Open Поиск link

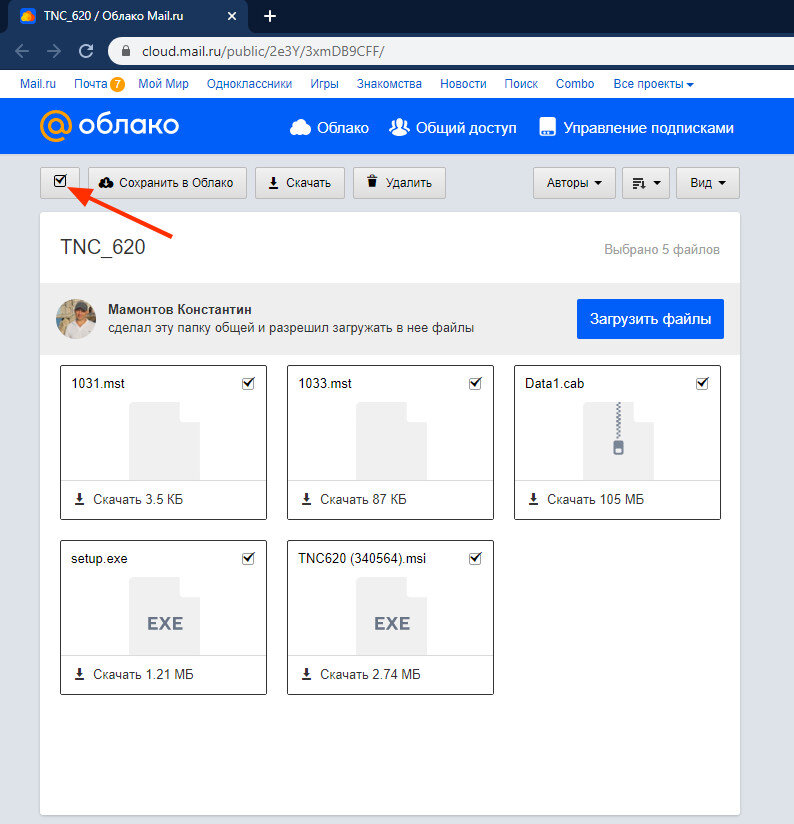coord(521,84)
